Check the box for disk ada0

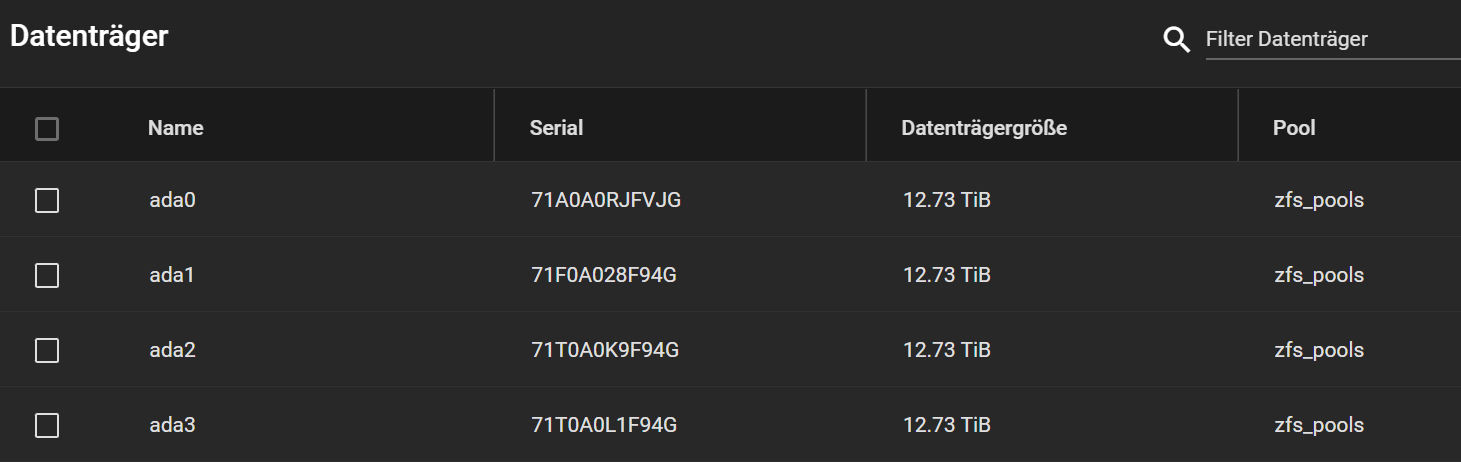pos(47,200)
